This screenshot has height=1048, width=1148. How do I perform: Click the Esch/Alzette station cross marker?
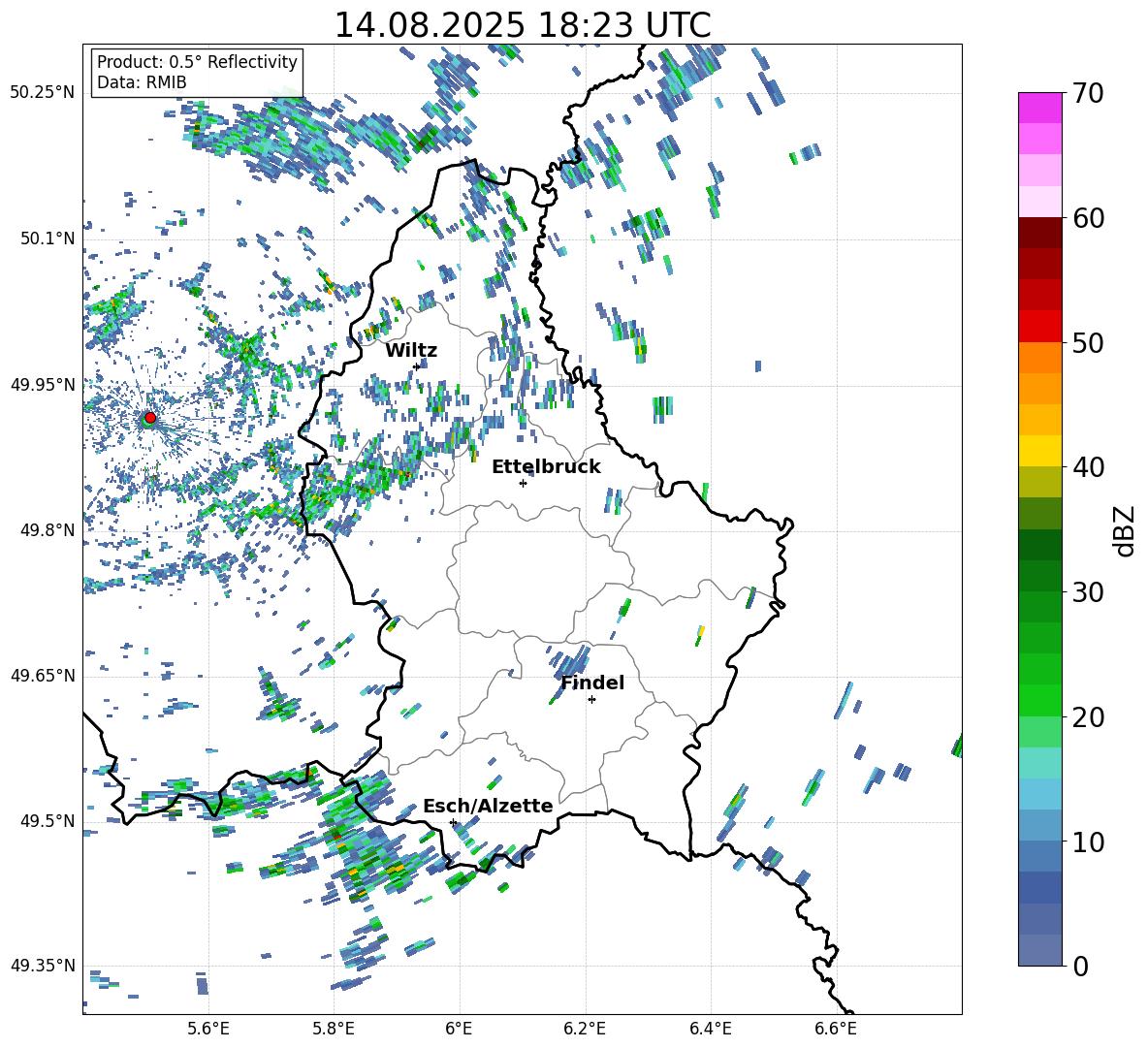click(x=453, y=822)
